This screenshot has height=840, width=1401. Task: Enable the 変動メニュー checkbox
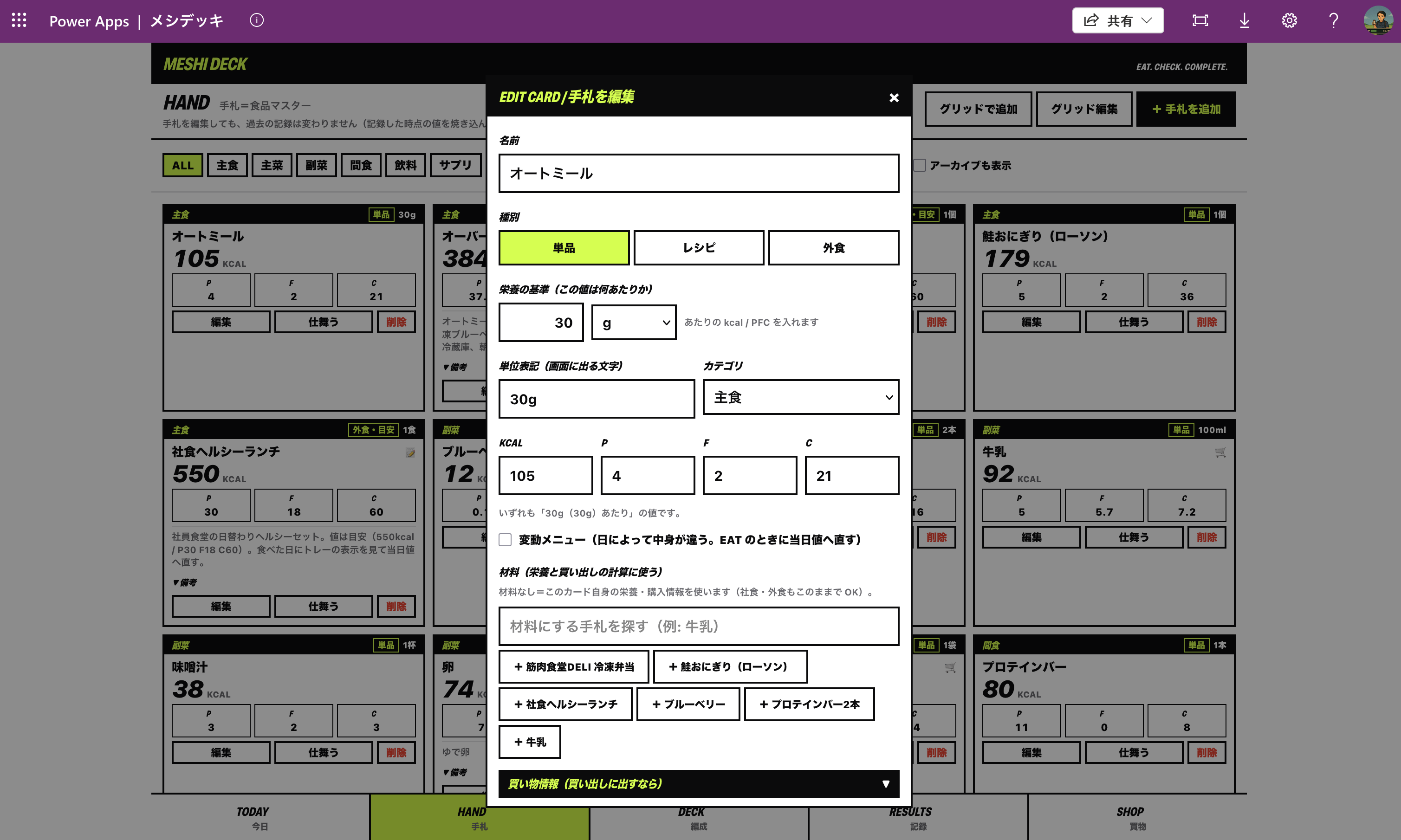tap(505, 539)
